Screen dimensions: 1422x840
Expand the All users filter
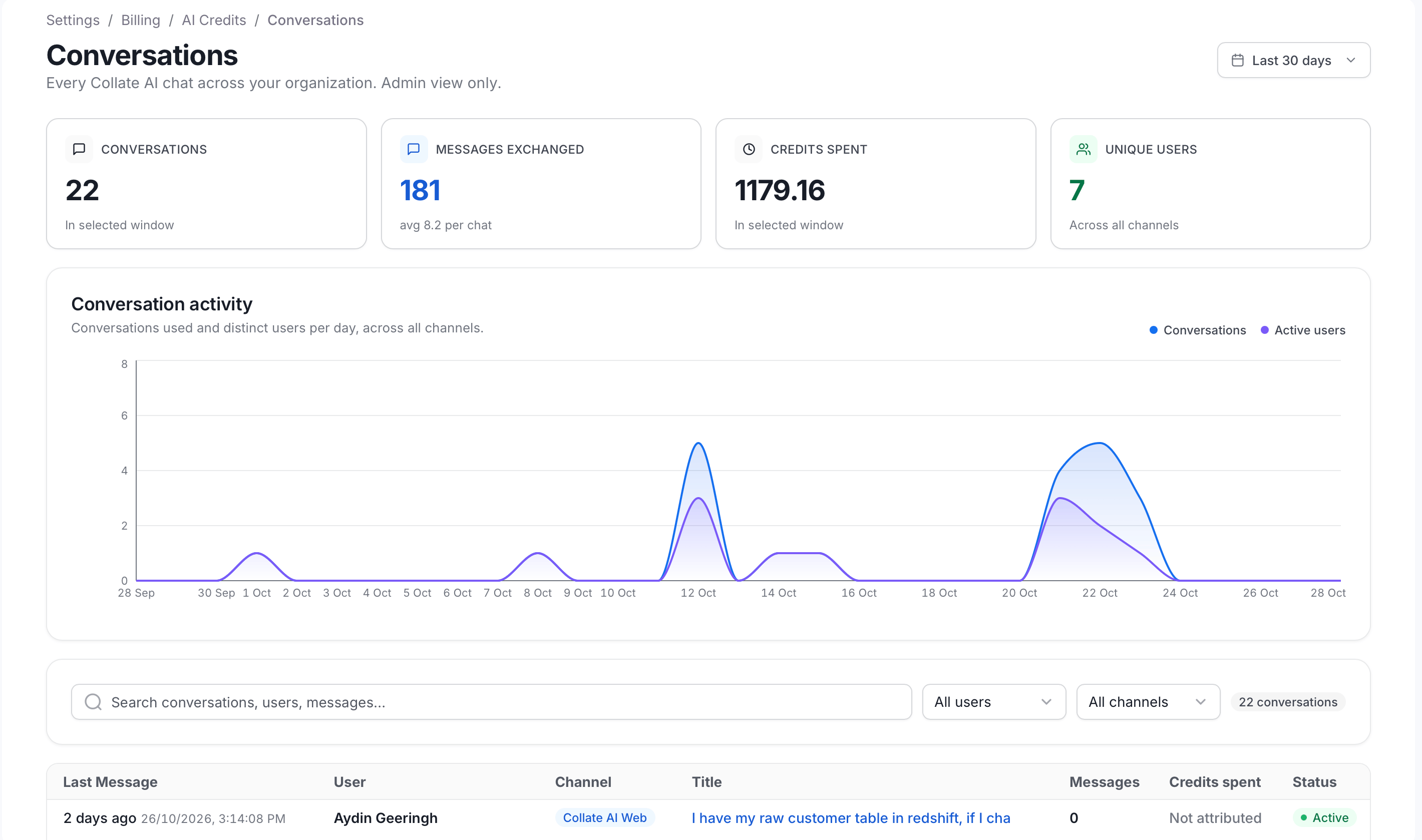[993, 702]
